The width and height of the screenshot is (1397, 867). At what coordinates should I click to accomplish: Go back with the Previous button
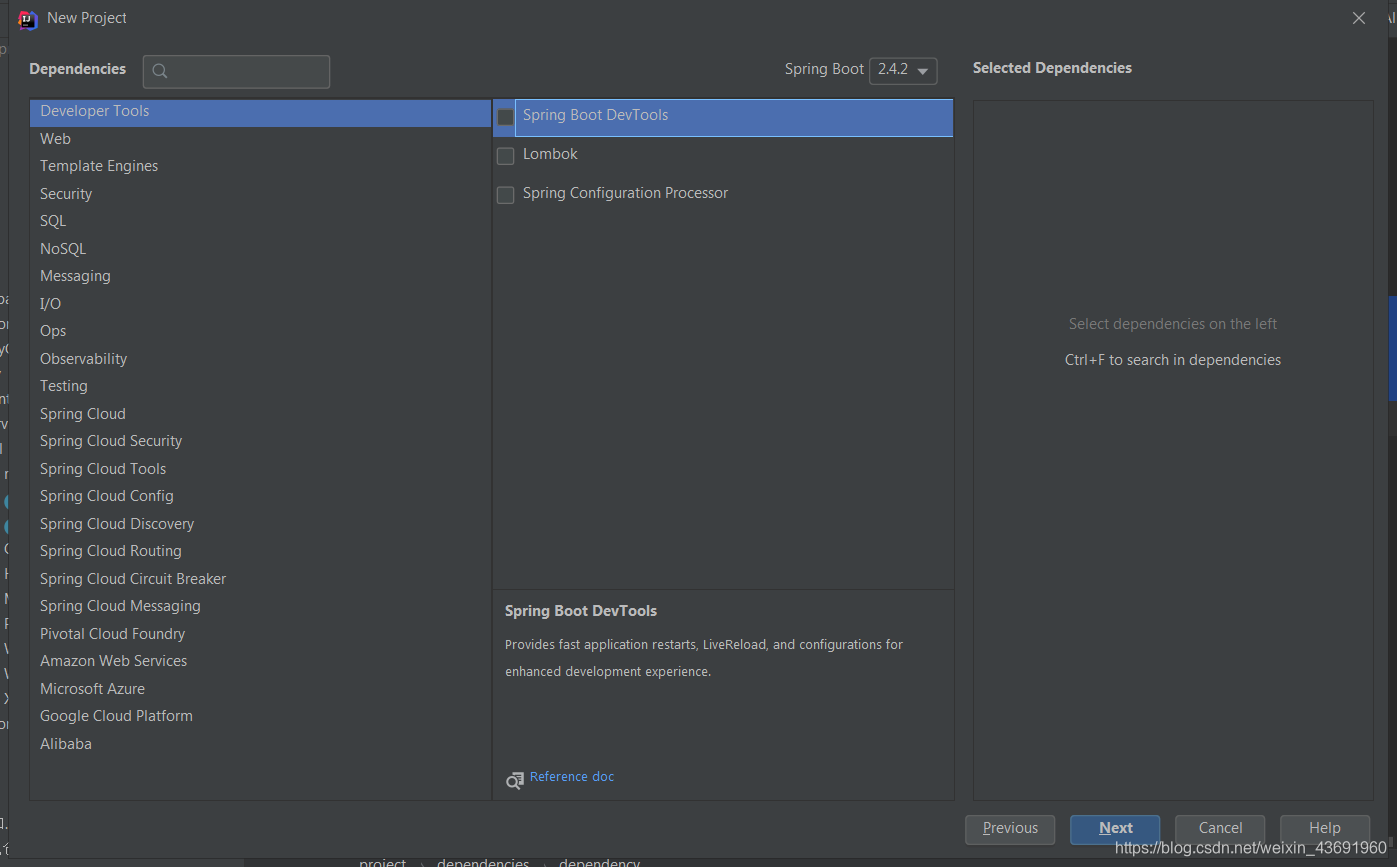tap(1010, 829)
